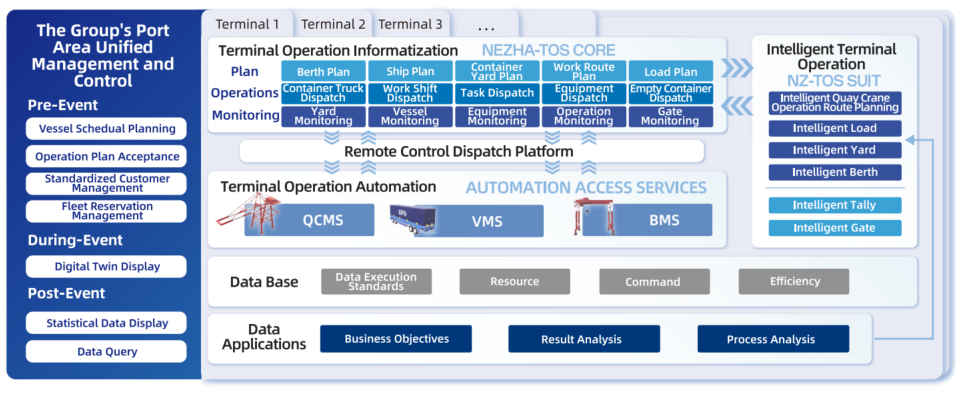Click the arrowhead pointing at Intelligent Load
This screenshot has width=960, height=396.
pyautogui.click(x=910, y=140)
